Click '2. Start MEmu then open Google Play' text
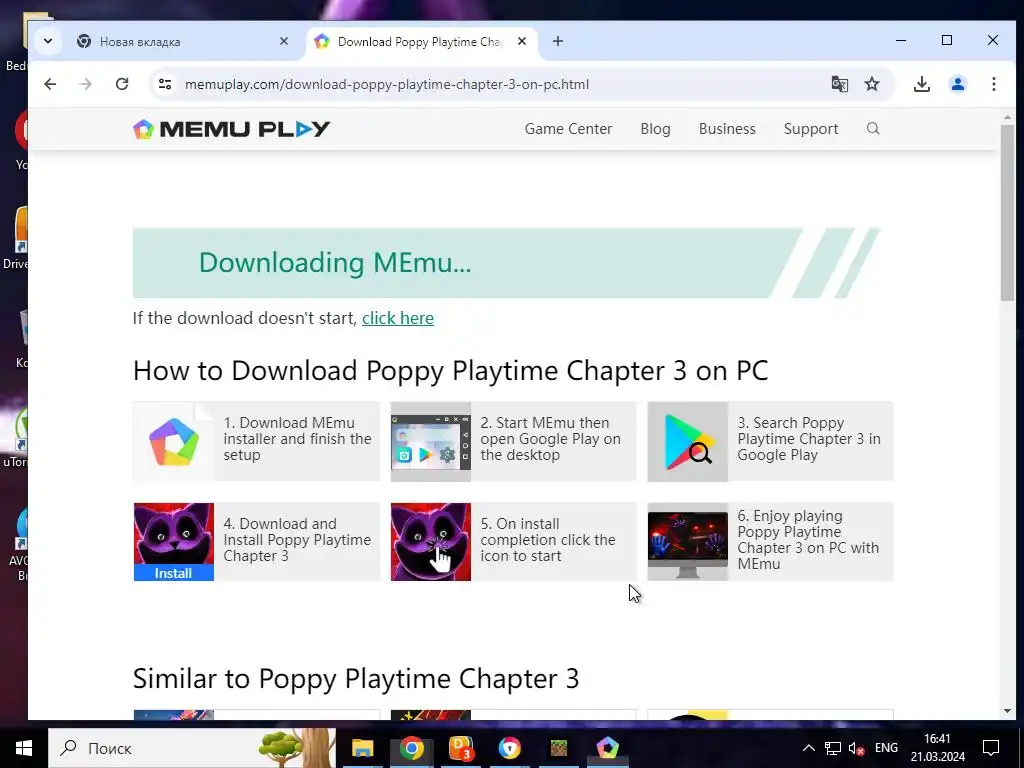 pyautogui.click(x=551, y=439)
